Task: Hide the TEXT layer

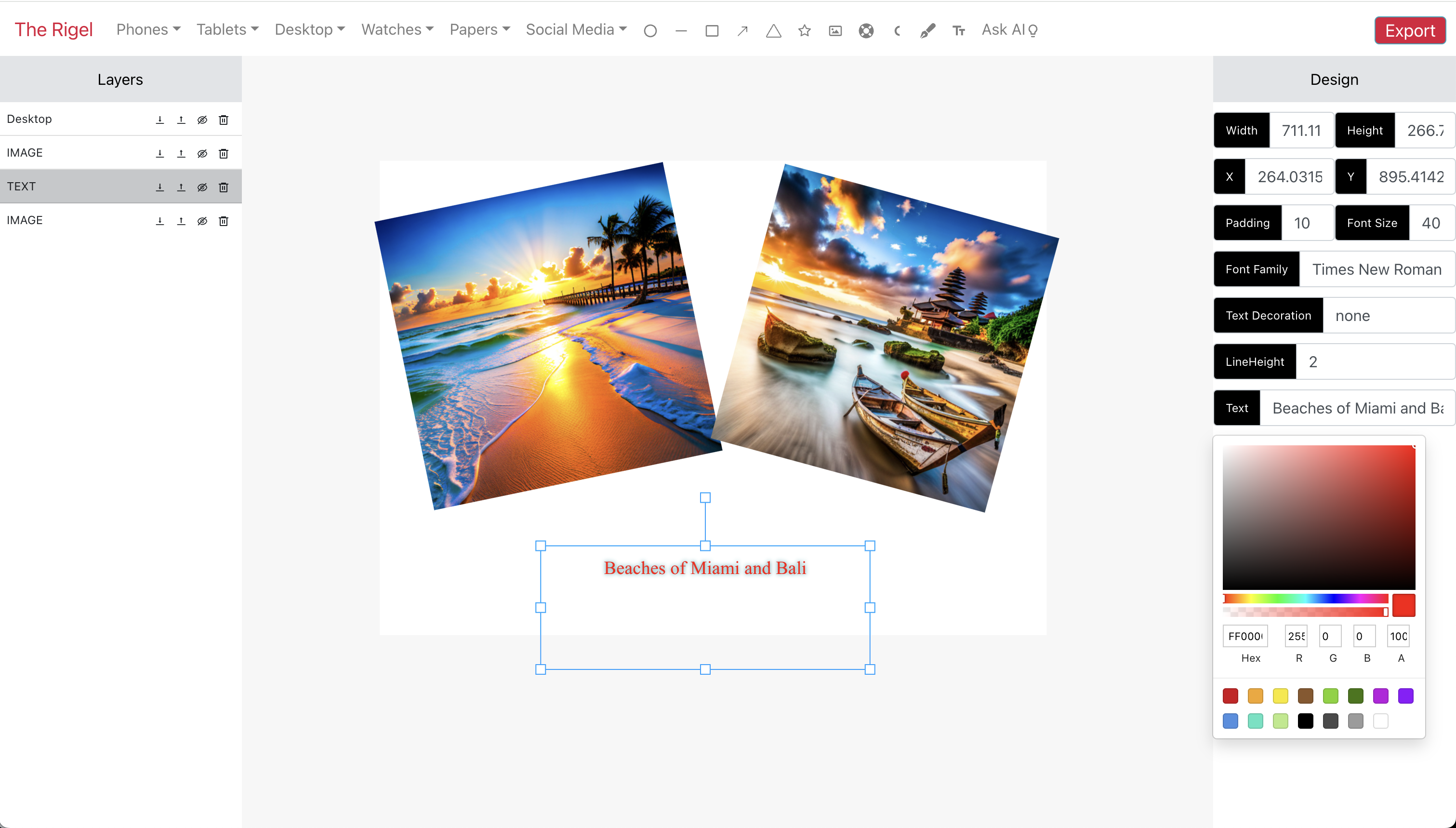Action: [x=202, y=187]
